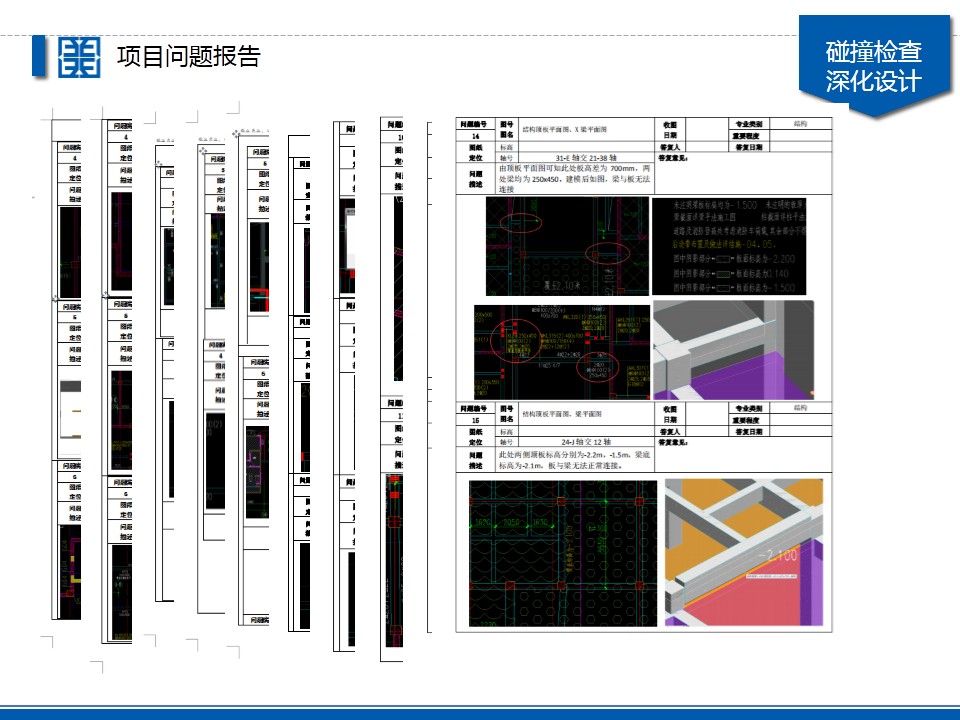Click the blue footer bar
This screenshot has width=960, height=720.
point(480,713)
